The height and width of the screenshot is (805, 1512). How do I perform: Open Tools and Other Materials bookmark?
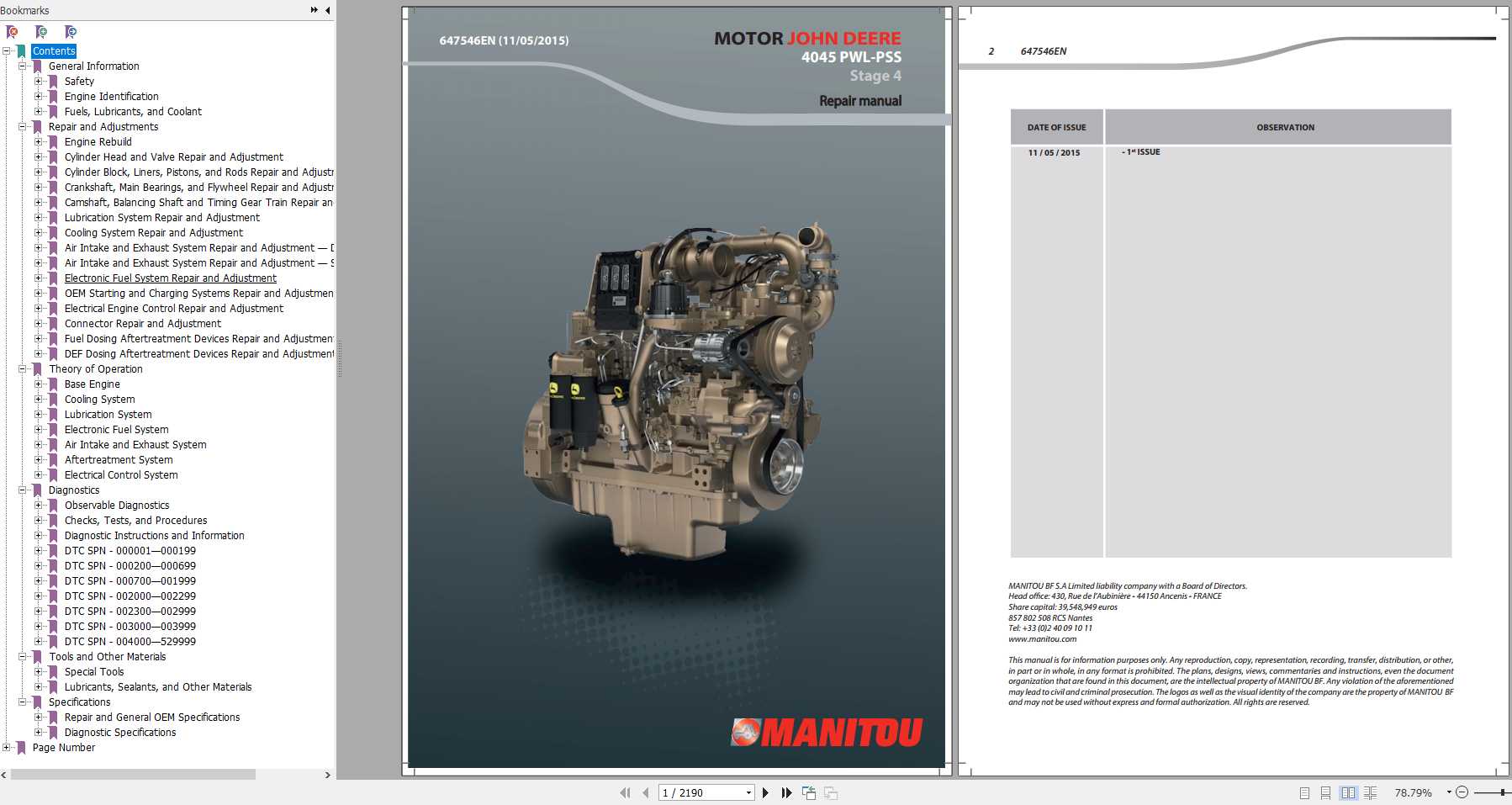108,657
